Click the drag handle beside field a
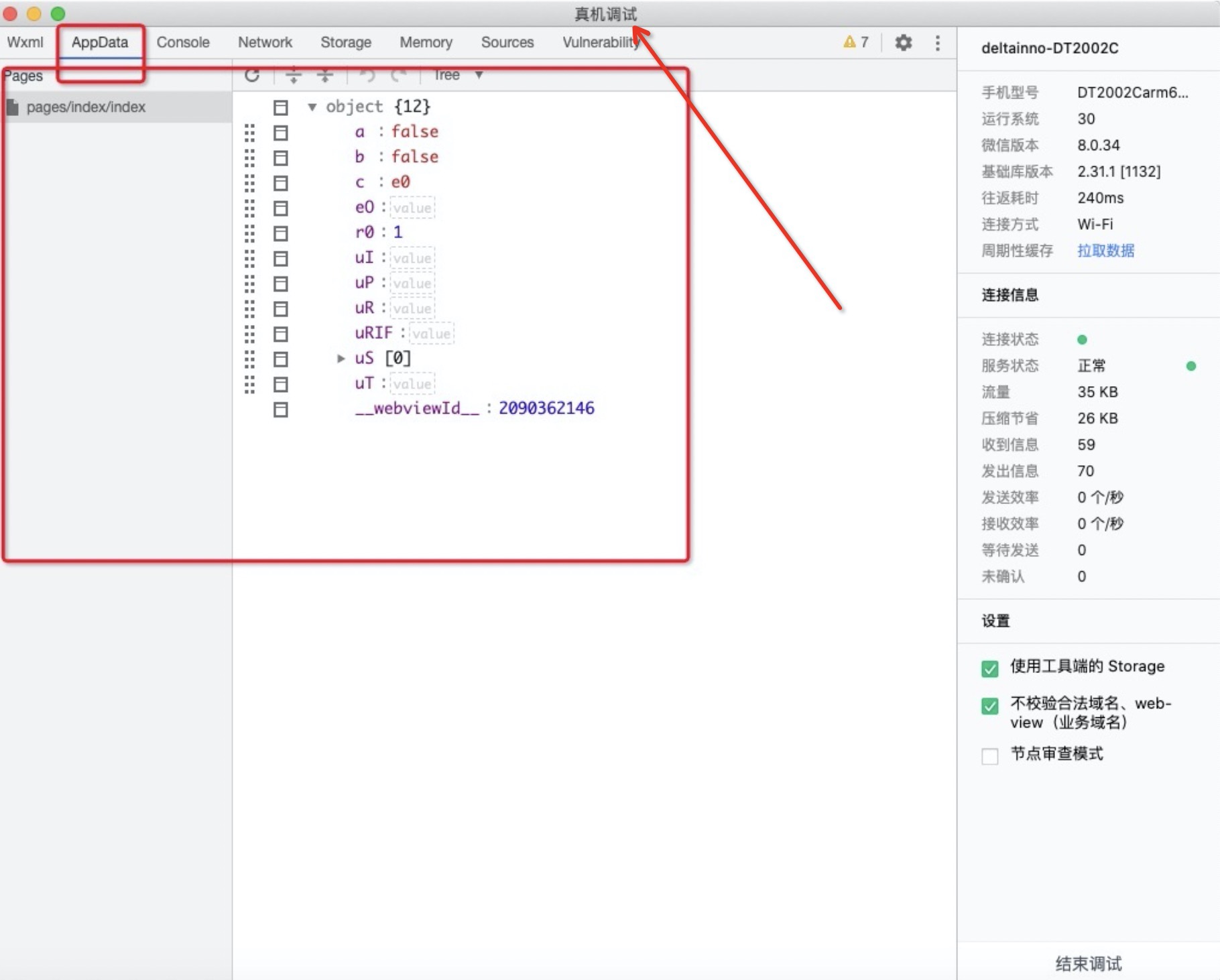Viewport: 1220px width, 980px height. 249,133
